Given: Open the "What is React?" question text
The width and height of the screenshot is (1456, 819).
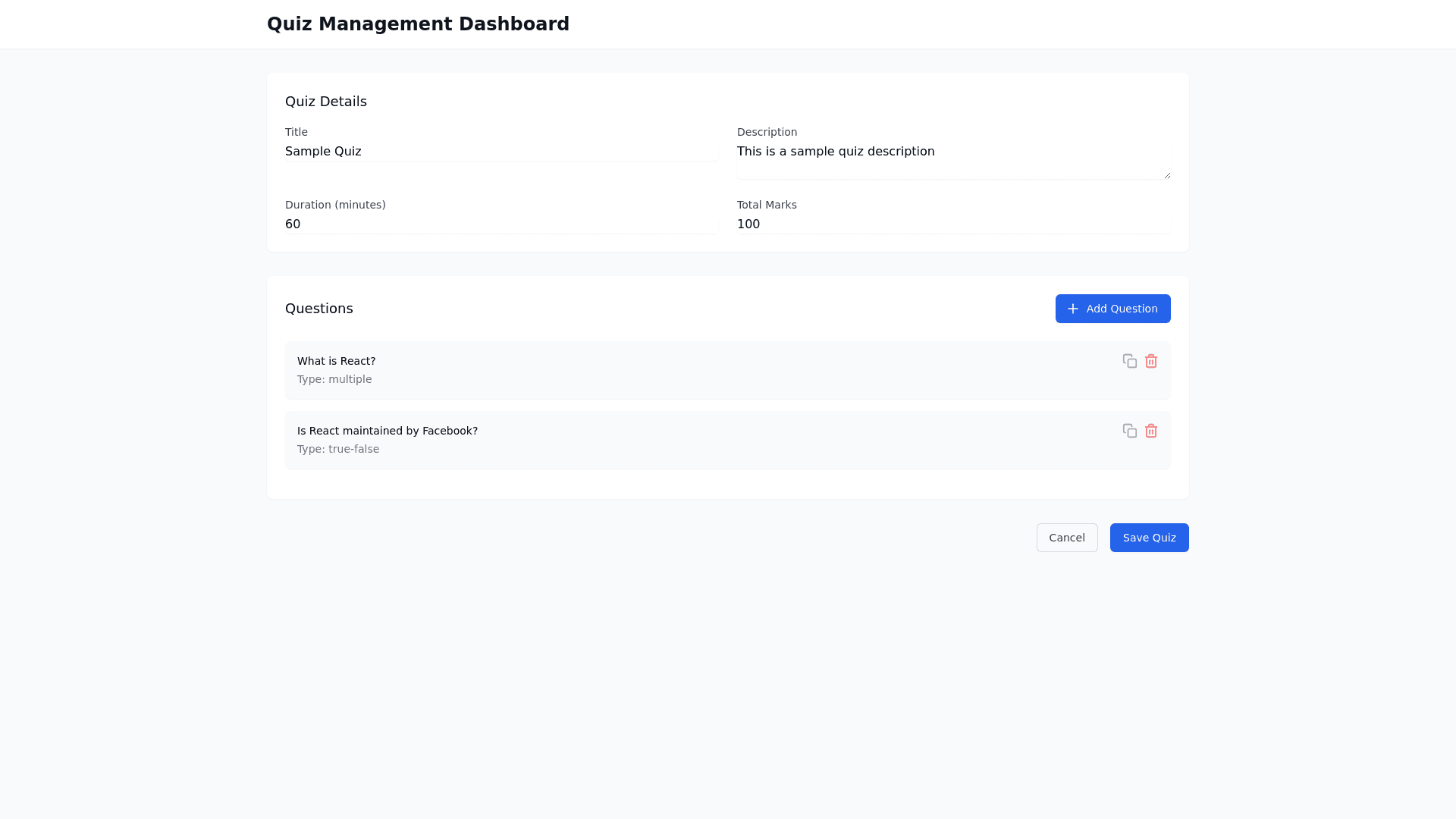Looking at the screenshot, I should (336, 361).
